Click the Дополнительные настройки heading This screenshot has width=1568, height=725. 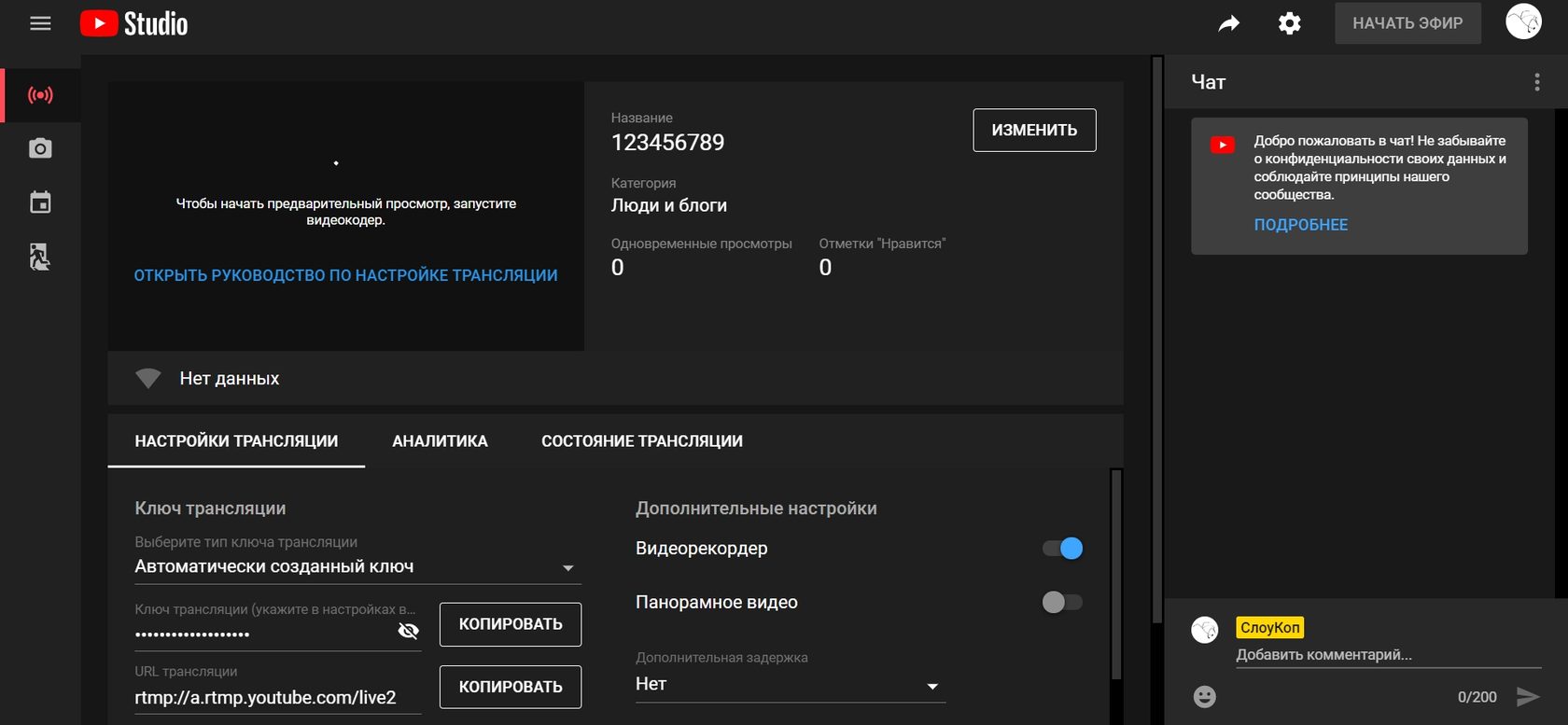pyautogui.click(x=756, y=509)
